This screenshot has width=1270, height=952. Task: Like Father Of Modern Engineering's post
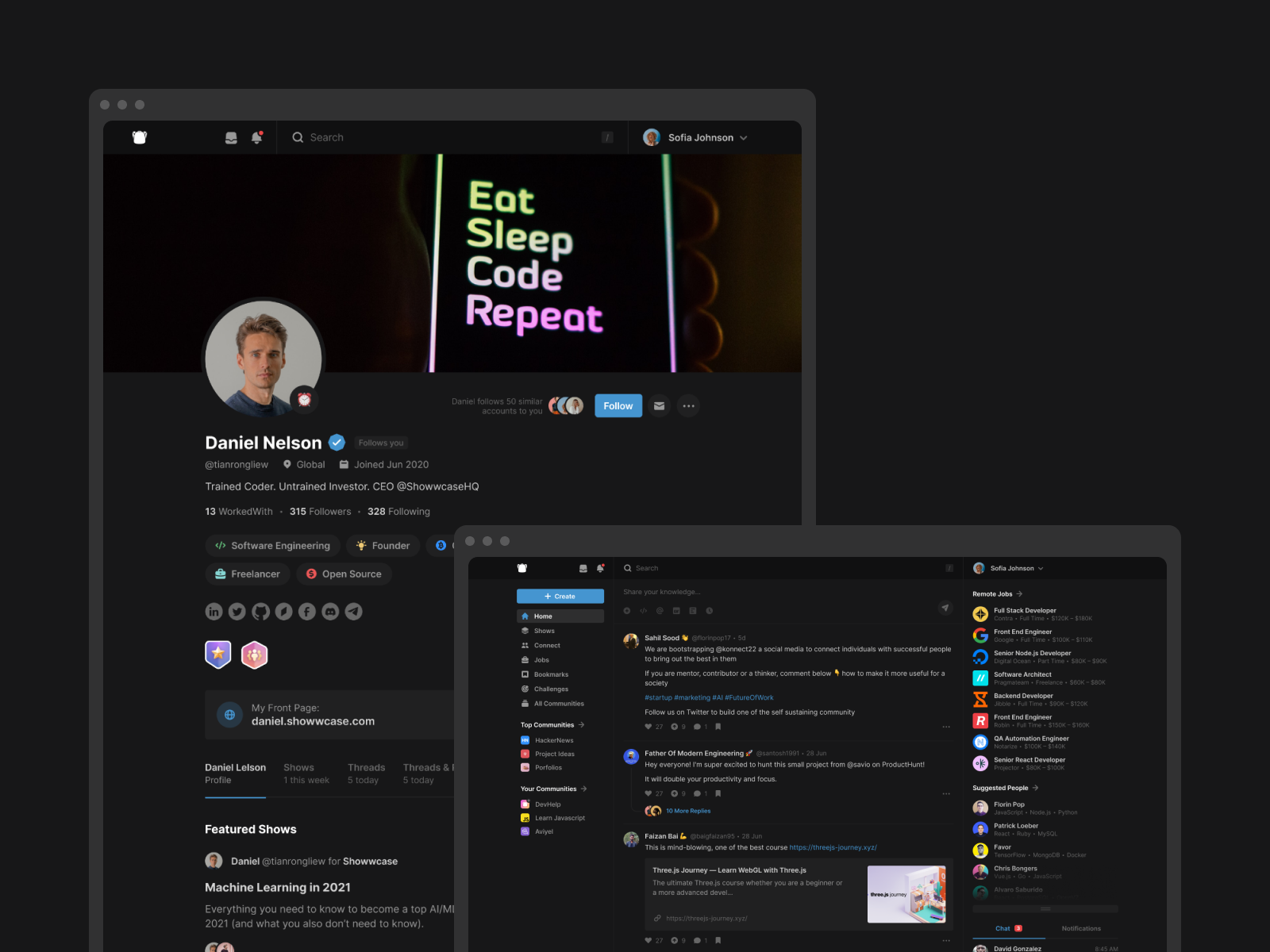coord(648,793)
